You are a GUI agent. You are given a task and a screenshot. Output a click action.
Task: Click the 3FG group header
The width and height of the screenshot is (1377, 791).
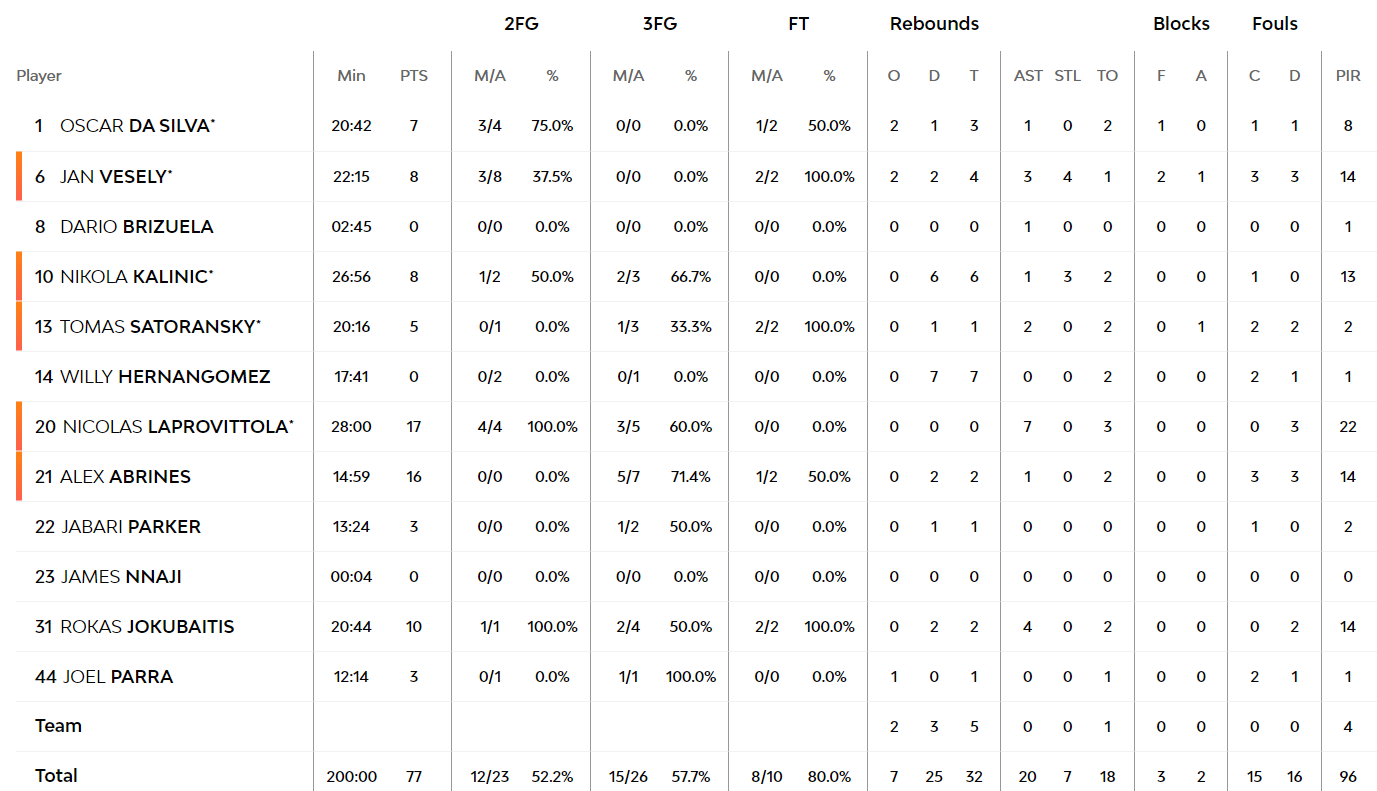coord(659,24)
